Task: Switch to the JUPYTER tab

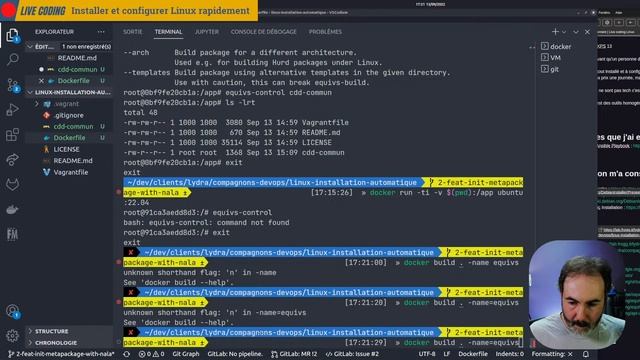Action: pyautogui.click(x=207, y=31)
